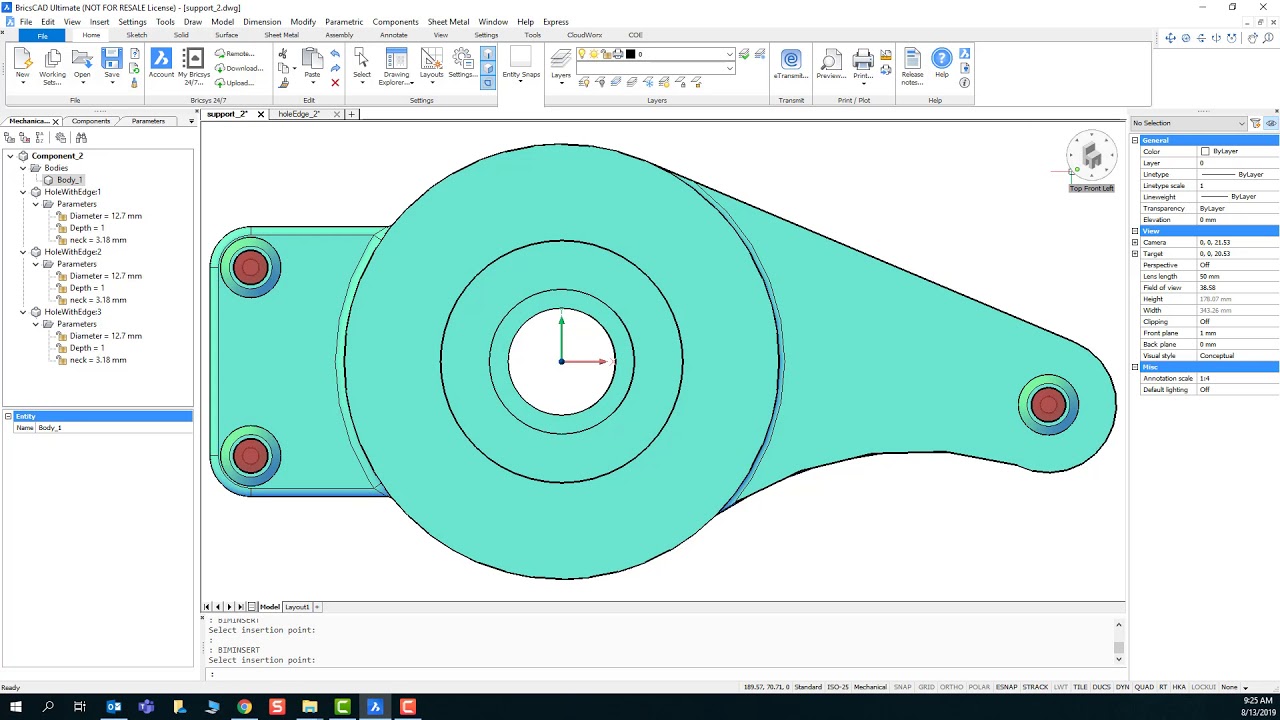
Task: Click the Help question mark icon
Action: point(941,58)
